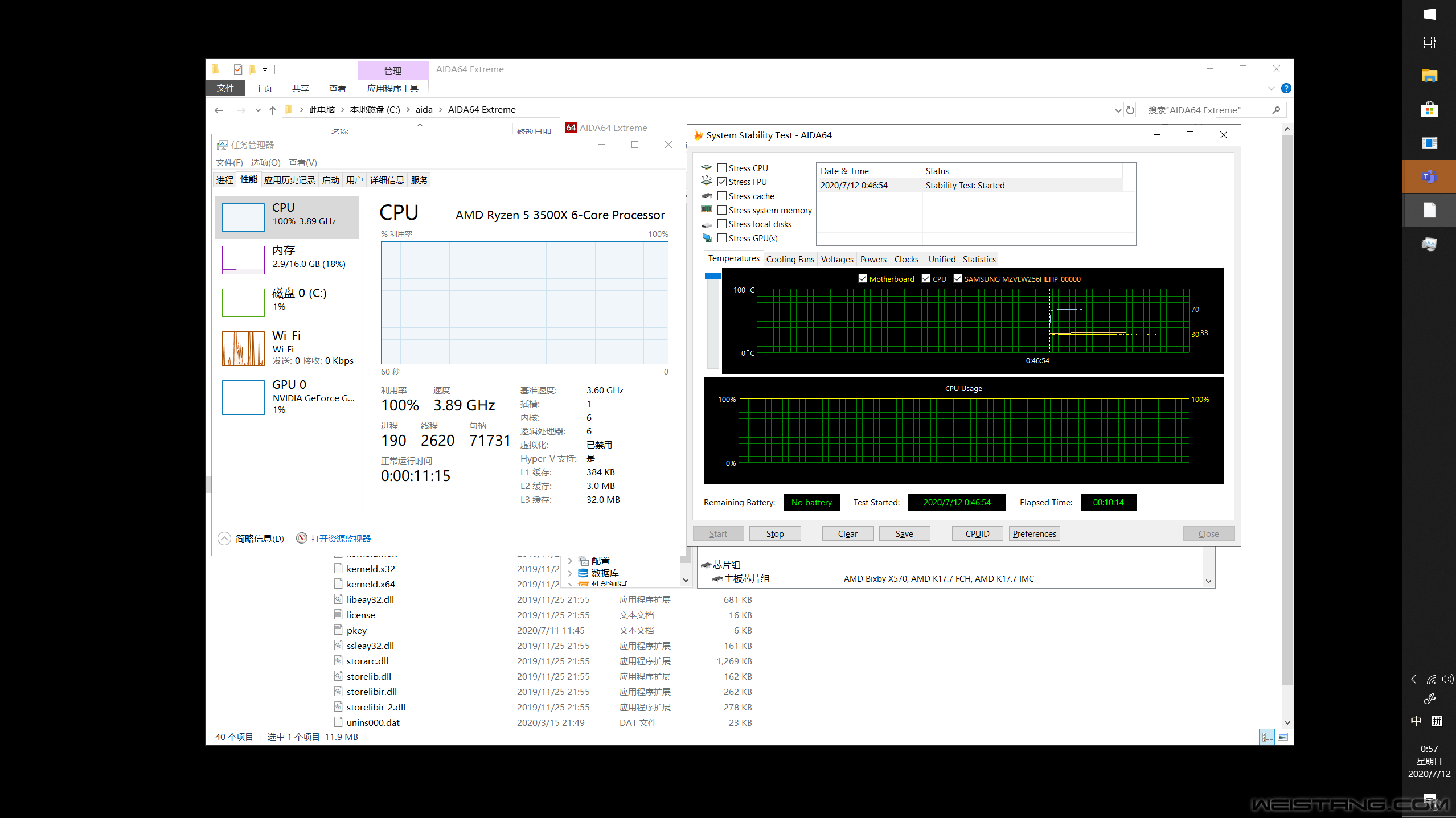Click the Save button in stability test
This screenshot has width=1456, height=818.
point(904,533)
